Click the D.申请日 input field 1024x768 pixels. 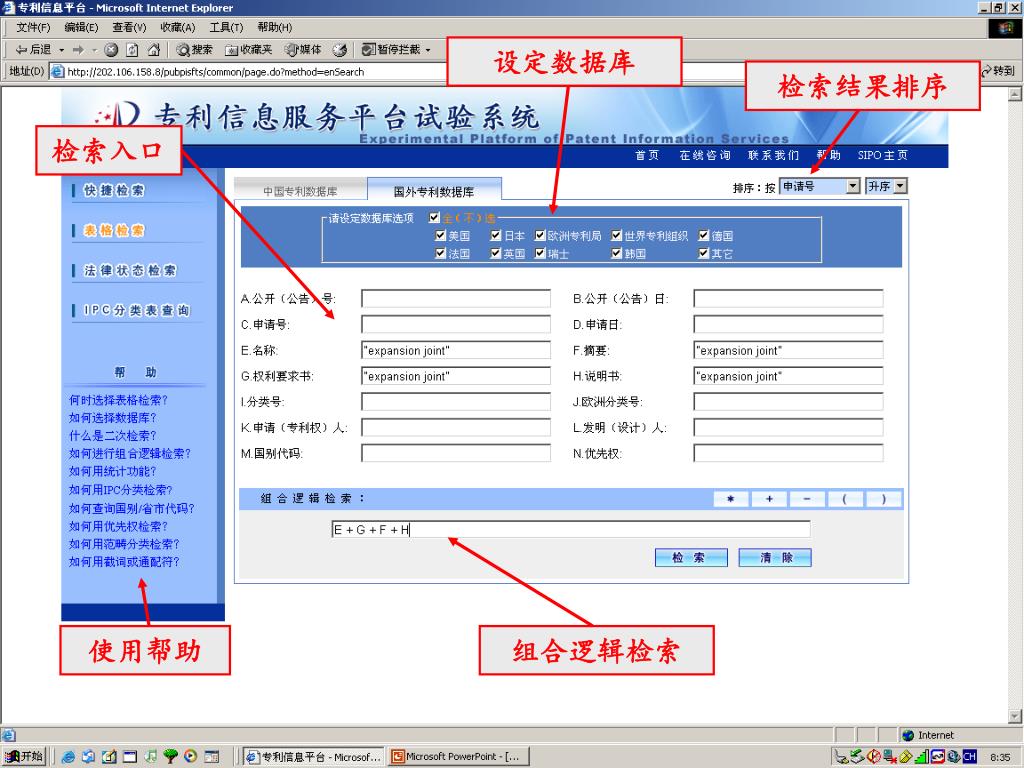coord(788,325)
